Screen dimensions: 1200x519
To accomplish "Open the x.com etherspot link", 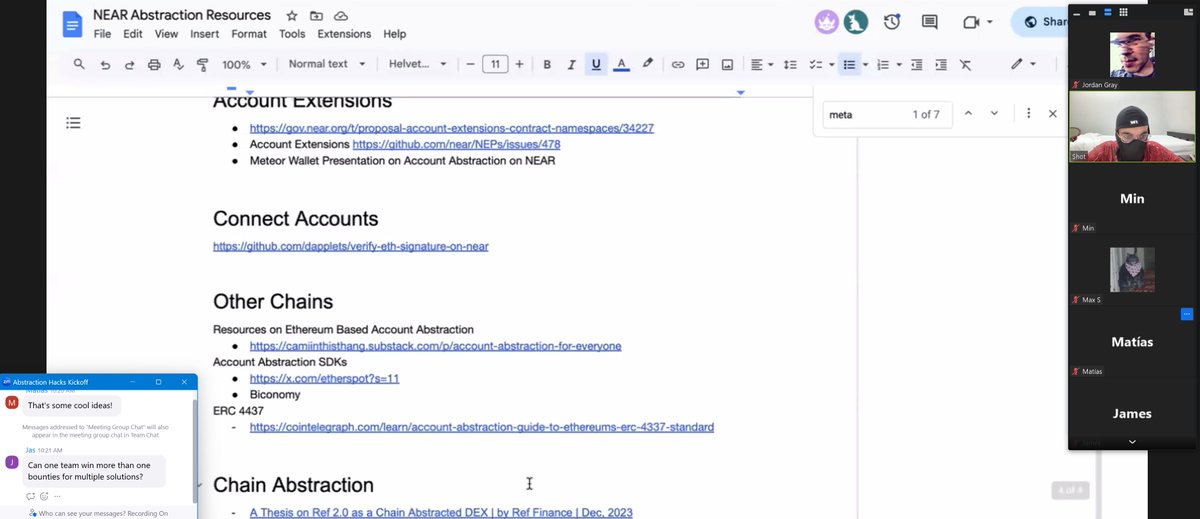I will coord(325,379).
